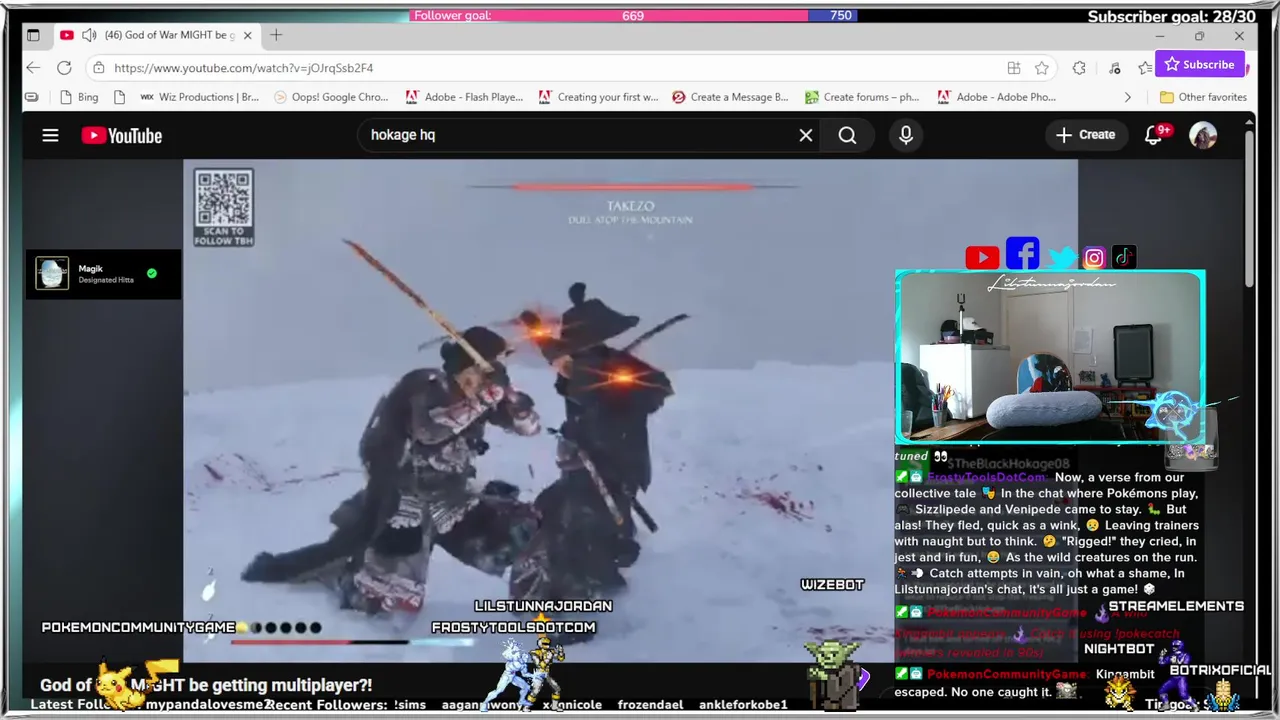1280x720 pixels.
Task: Open the Other favorites folder
Action: [x=1203, y=97]
